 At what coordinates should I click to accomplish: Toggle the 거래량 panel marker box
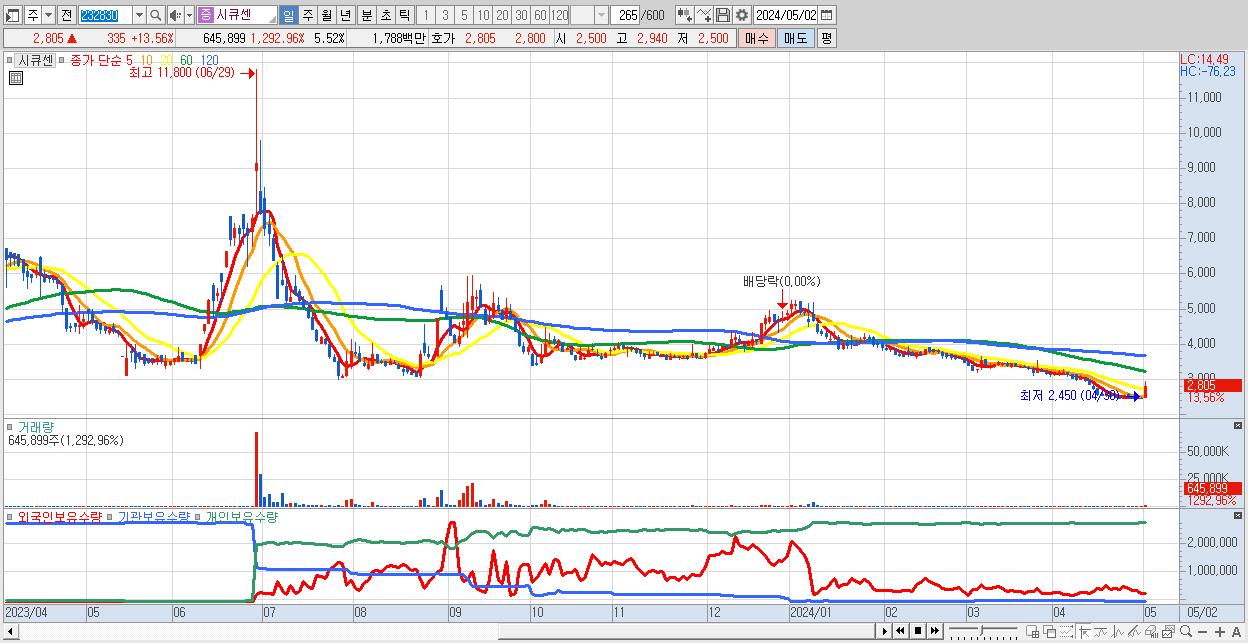[11, 427]
